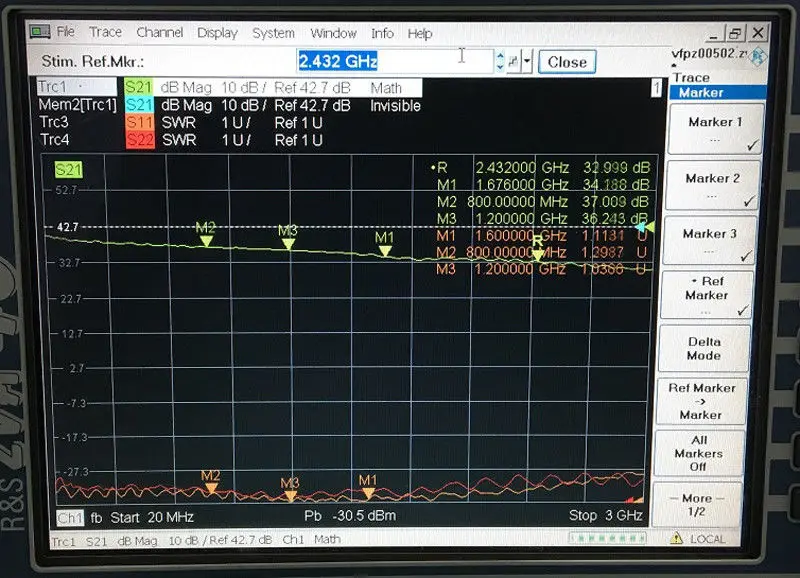Click the red S22 color label for Trc4
This screenshot has width=800, height=578.
140,140
